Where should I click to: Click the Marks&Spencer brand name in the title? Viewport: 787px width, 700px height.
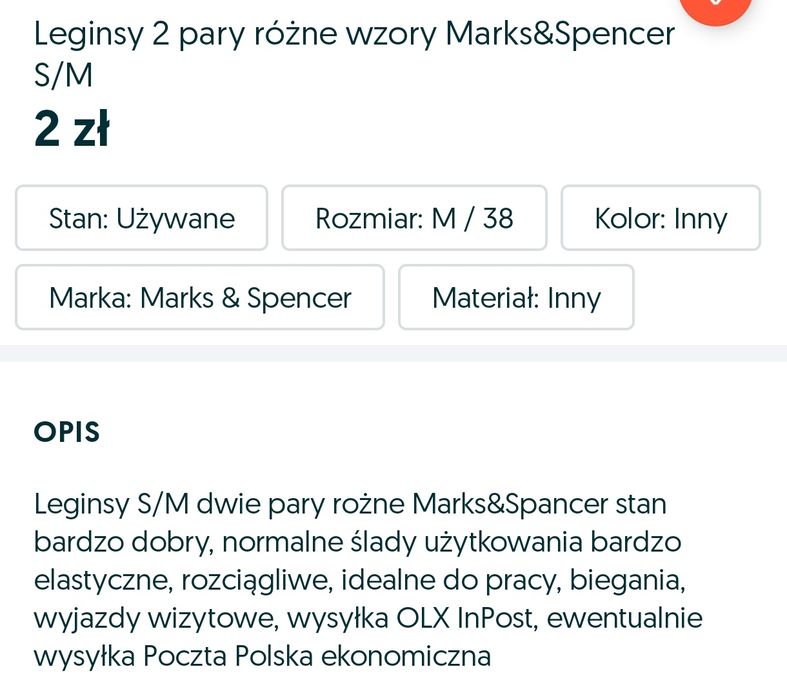[x=560, y=35]
